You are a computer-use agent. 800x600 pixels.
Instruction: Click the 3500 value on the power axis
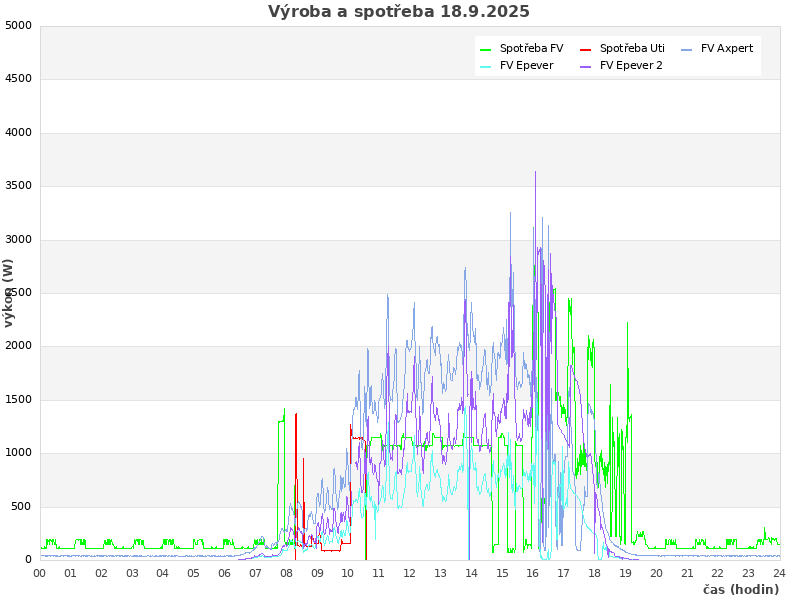18,186
